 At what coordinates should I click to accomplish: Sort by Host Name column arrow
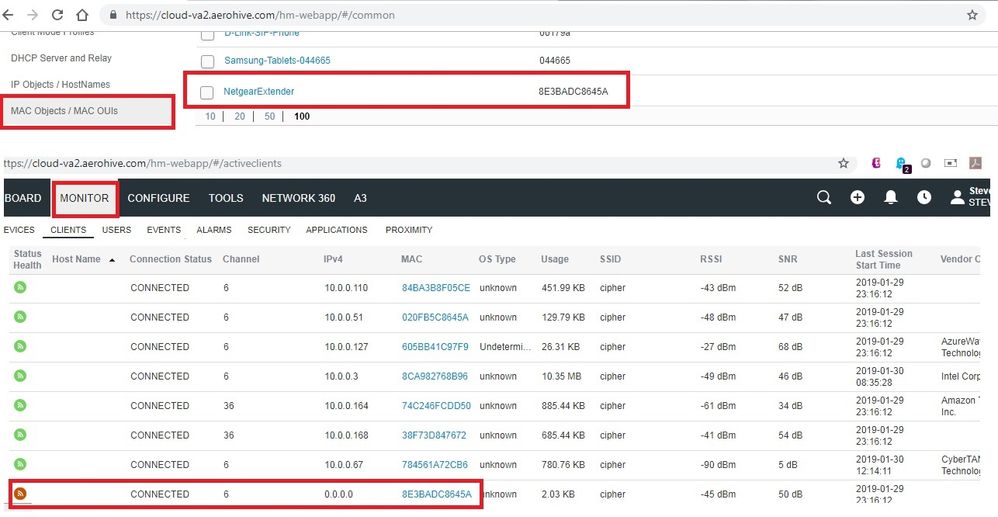coord(111,260)
